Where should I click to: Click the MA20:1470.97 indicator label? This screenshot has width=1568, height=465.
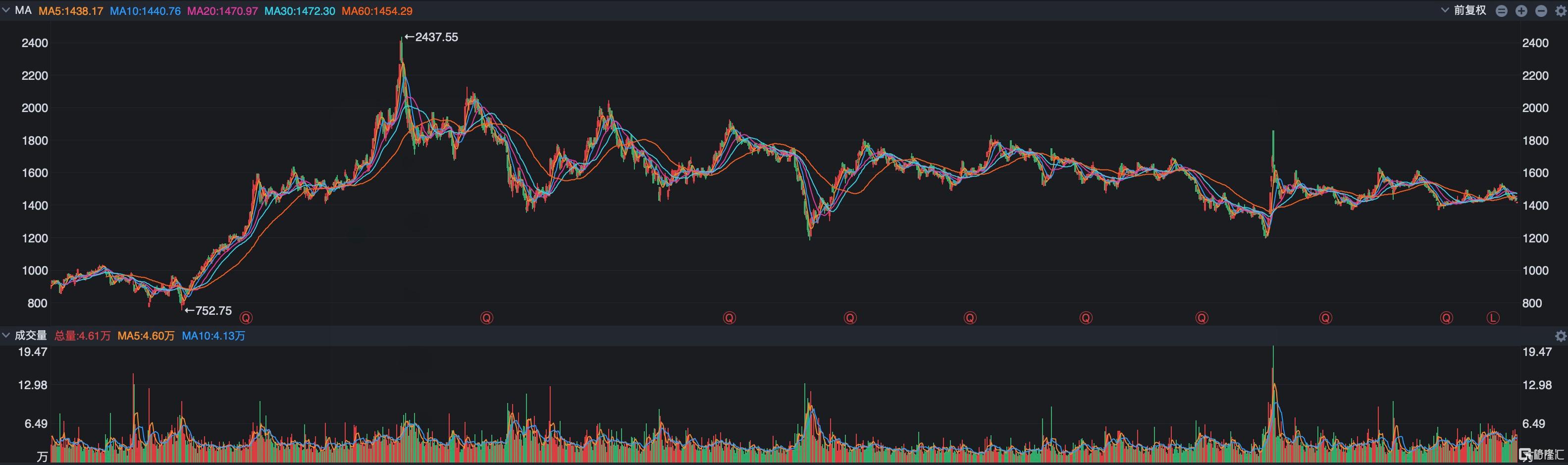tap(222, 11)
